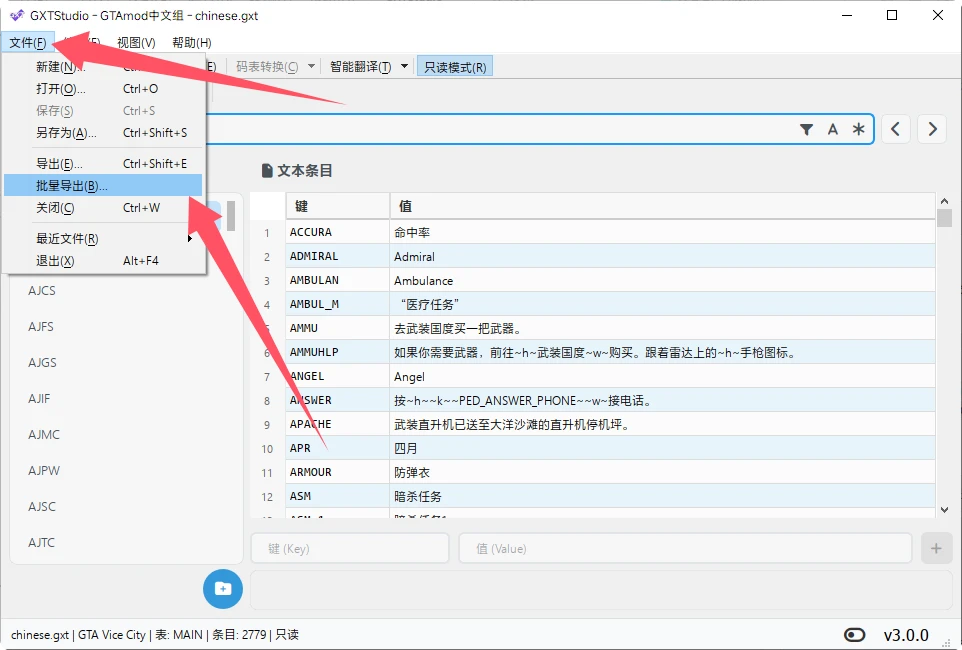This screenshot has height=650, width=962.
Task: Open the 码表转换(C) dropdown arrow
Action: pos(311,66)
